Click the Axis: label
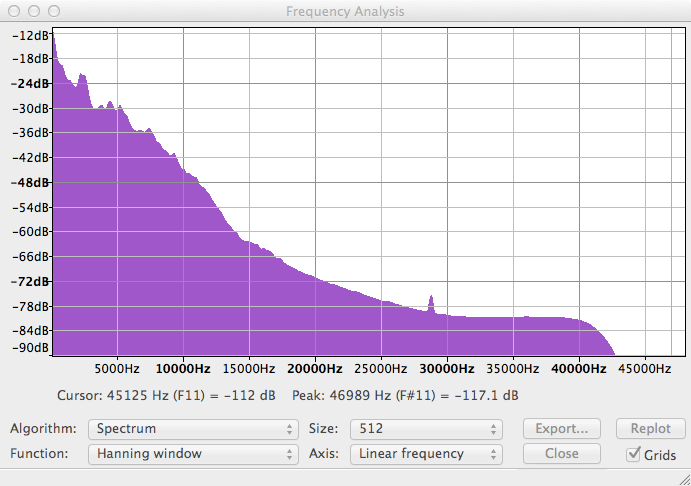 click(x=324, y=454)
